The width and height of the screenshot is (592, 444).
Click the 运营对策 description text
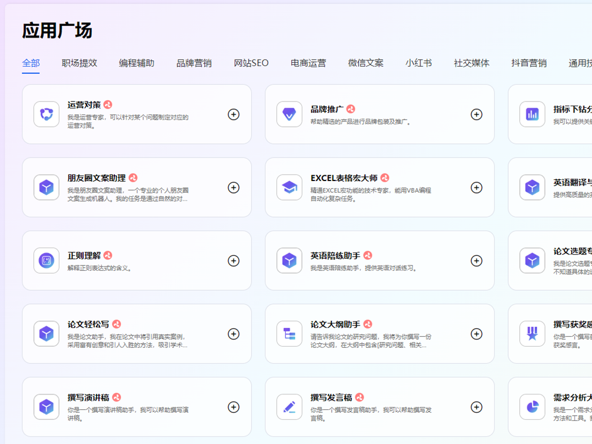128,121
